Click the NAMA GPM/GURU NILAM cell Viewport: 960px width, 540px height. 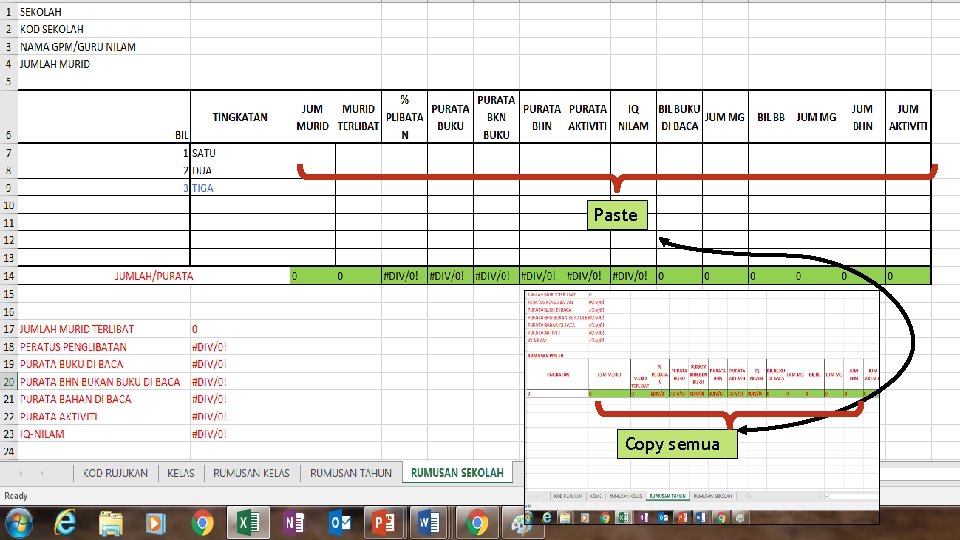click(x=104, y=47)
